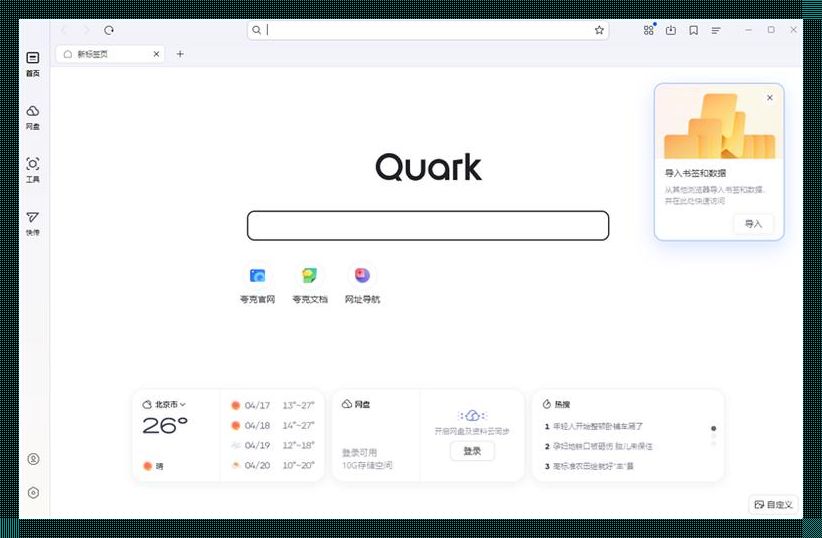The image size is (822, 538).
Task: Reload the page with the refresh icon
Action: click(109, 30)
